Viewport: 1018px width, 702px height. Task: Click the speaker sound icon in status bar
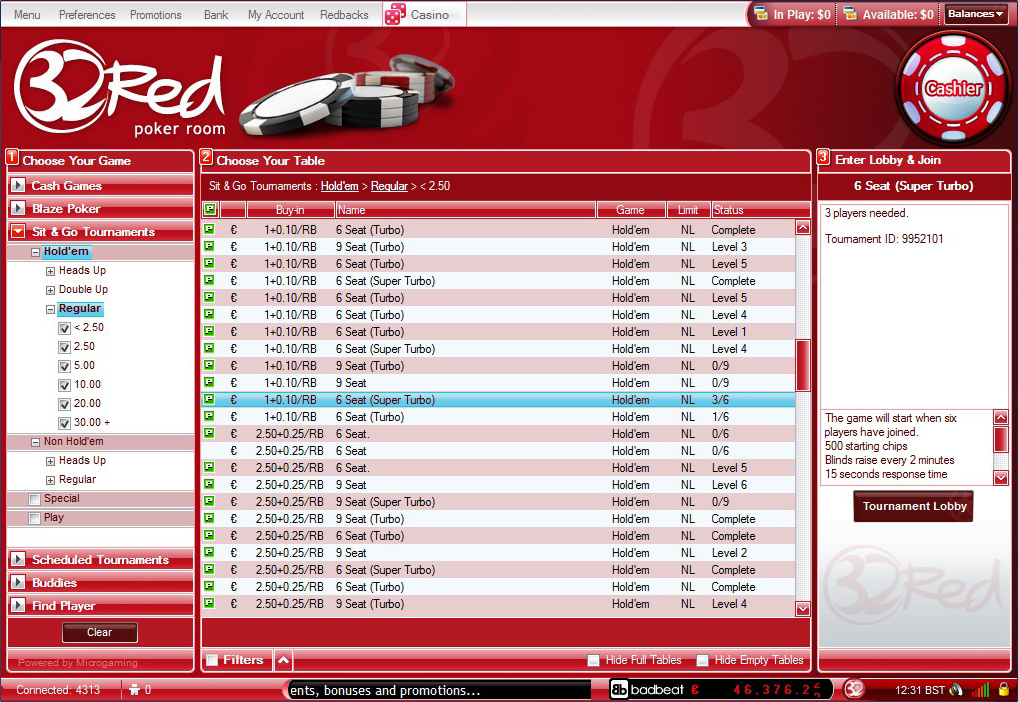click(956, 690)
